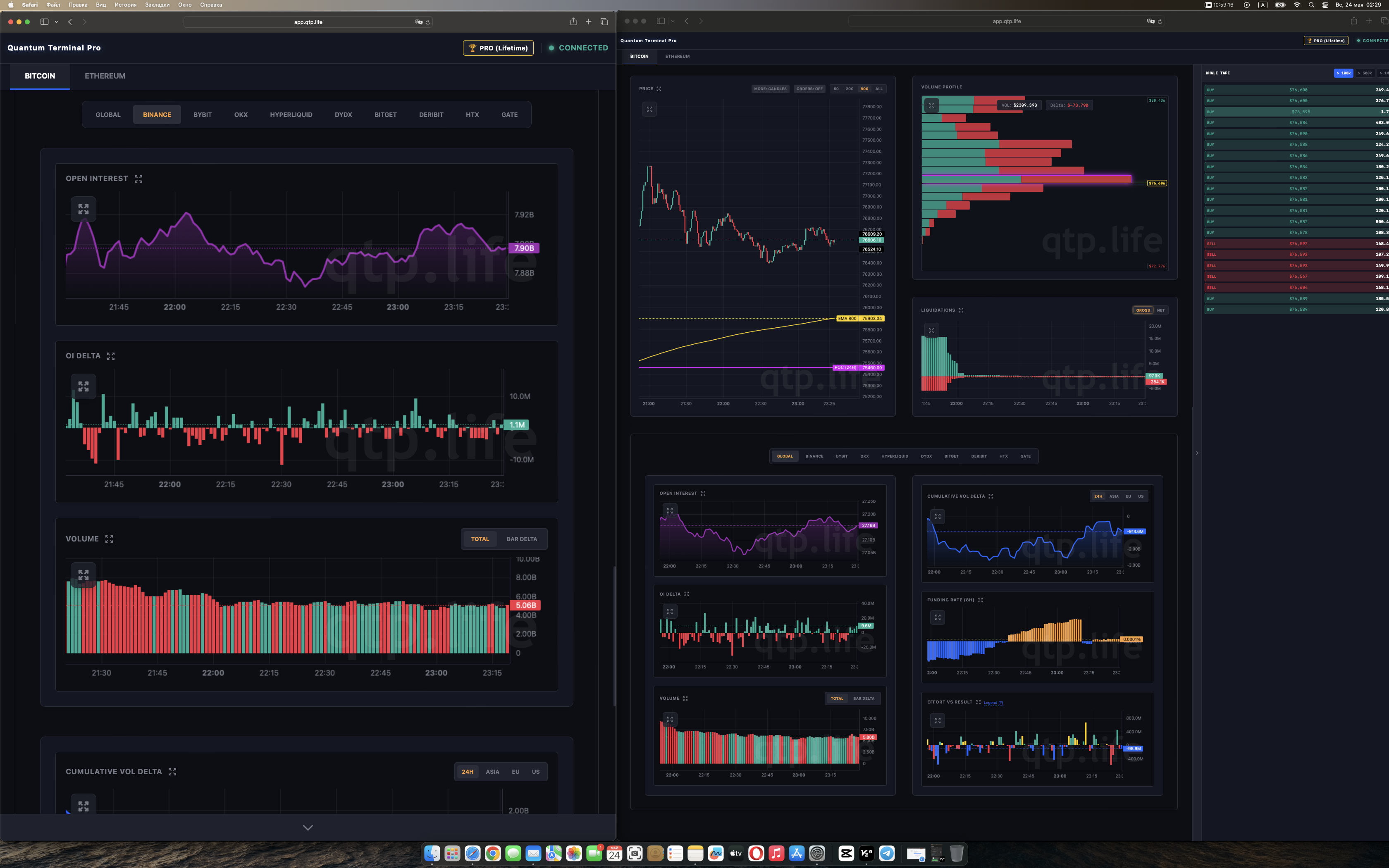
Task: Click the BUY $76,595 Whale Tape row
Action: click(x=1296, y=112)
